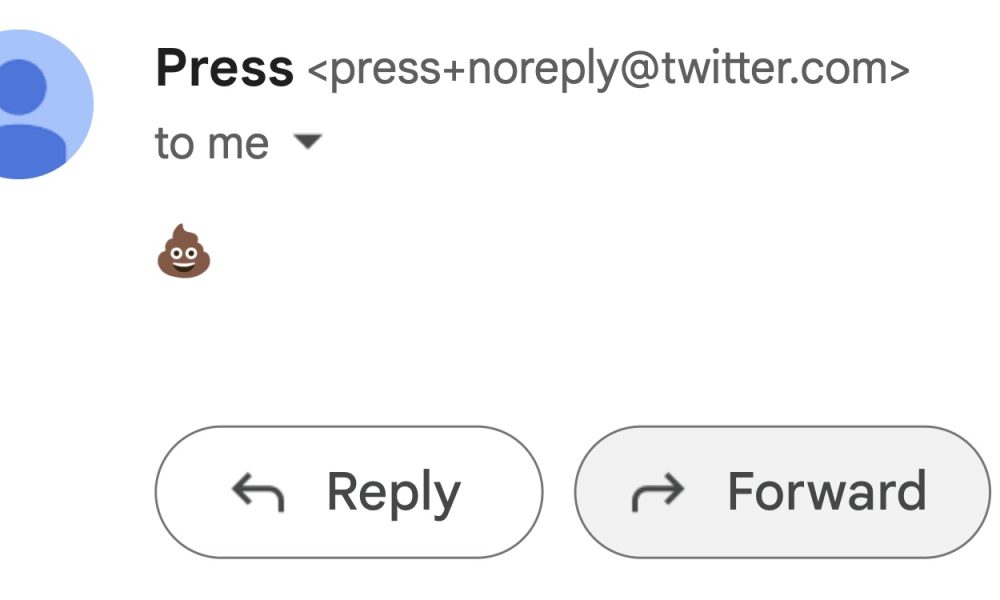Click the "twitter.com" part of sender address

775,68
